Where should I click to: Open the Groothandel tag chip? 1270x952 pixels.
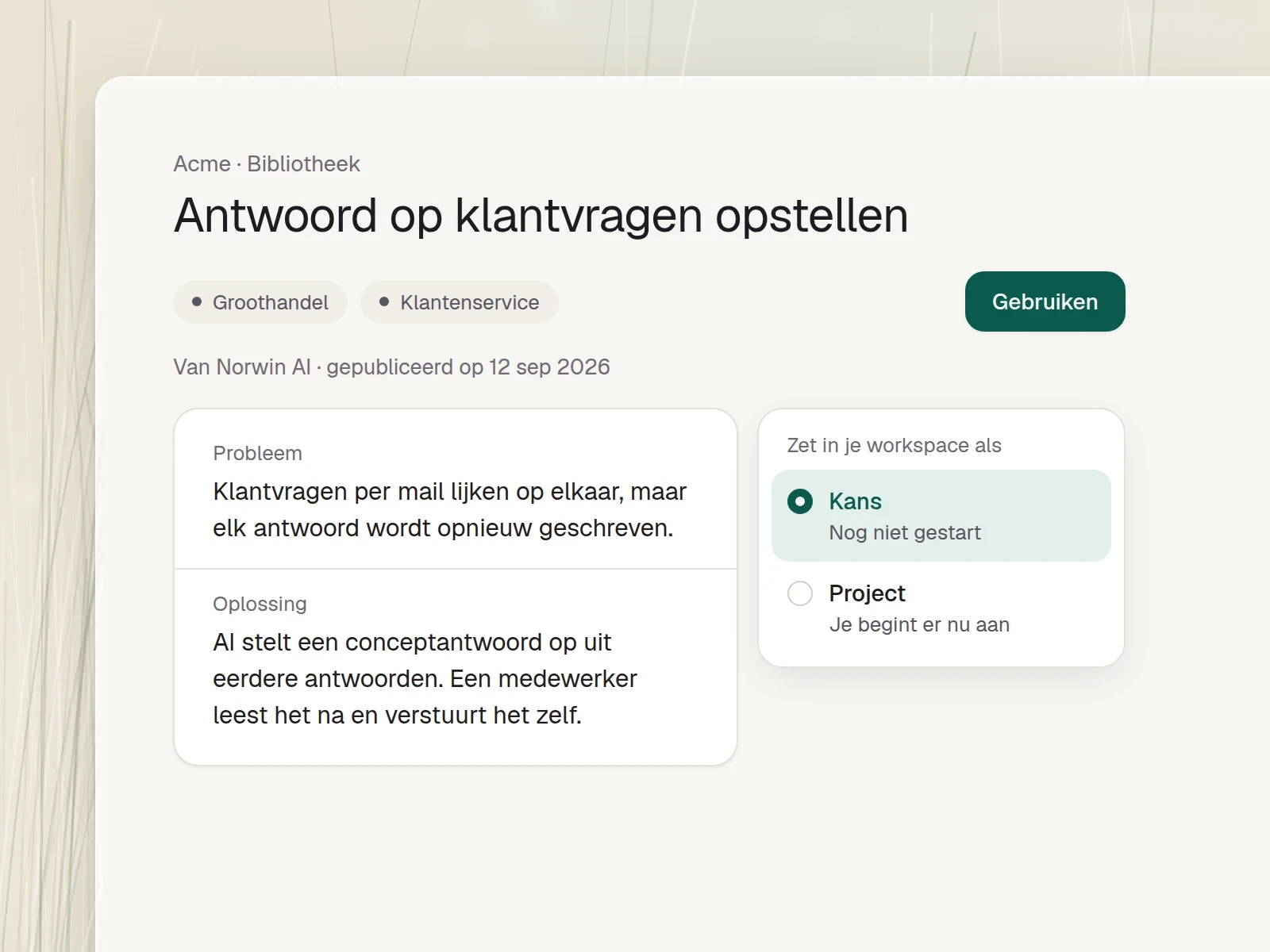point(260,302)
